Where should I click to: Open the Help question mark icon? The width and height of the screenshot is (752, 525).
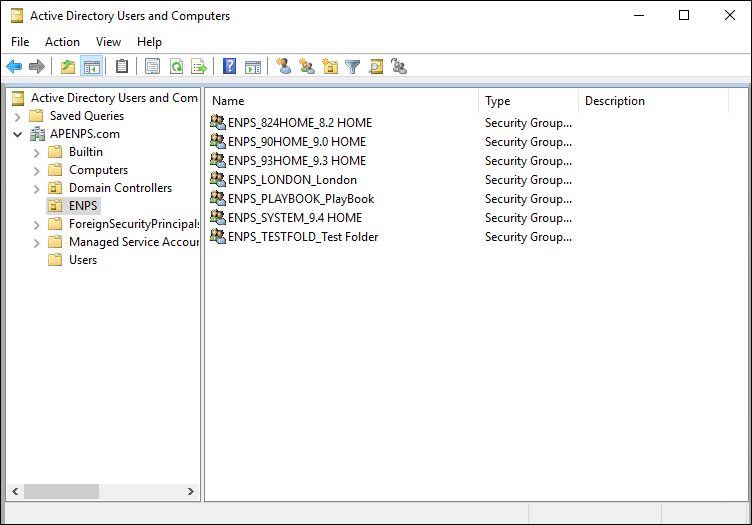[x=230, y=66]
